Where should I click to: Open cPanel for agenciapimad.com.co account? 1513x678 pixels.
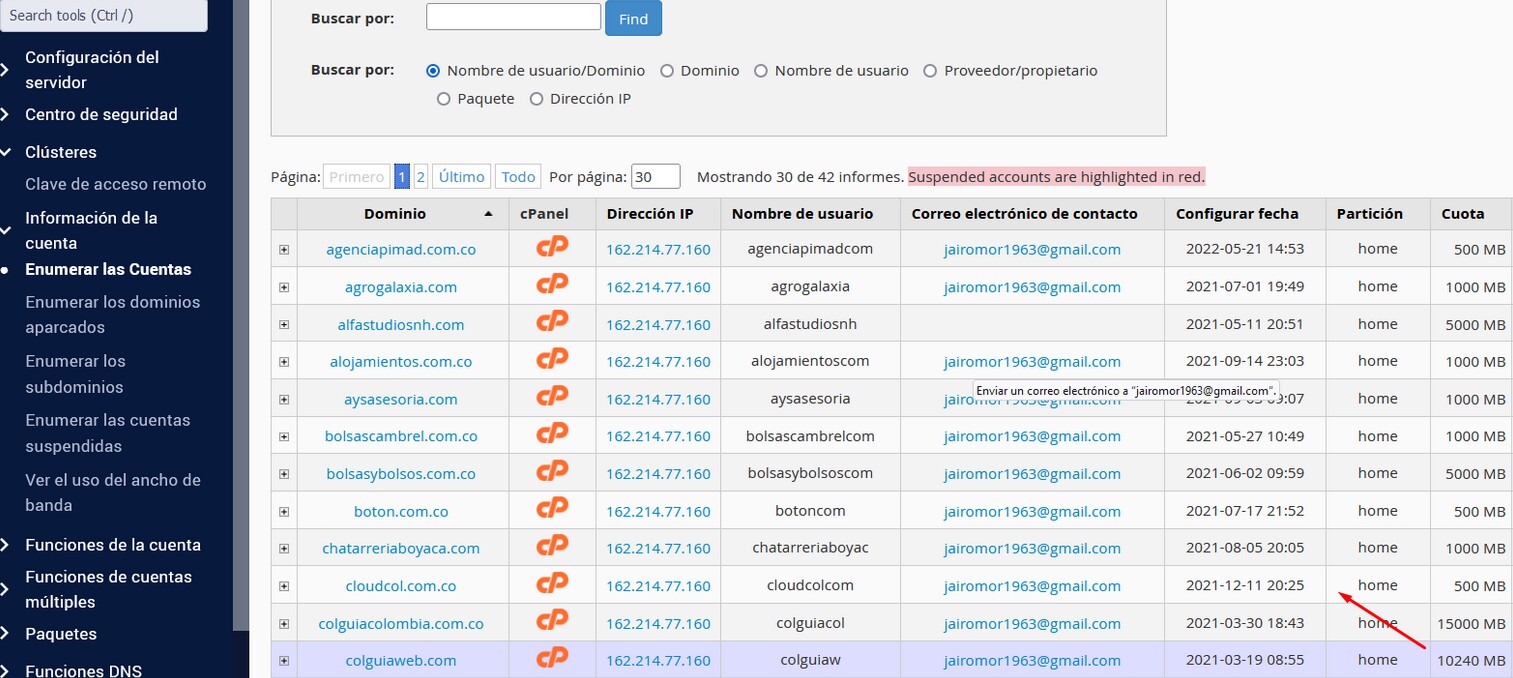551,248
